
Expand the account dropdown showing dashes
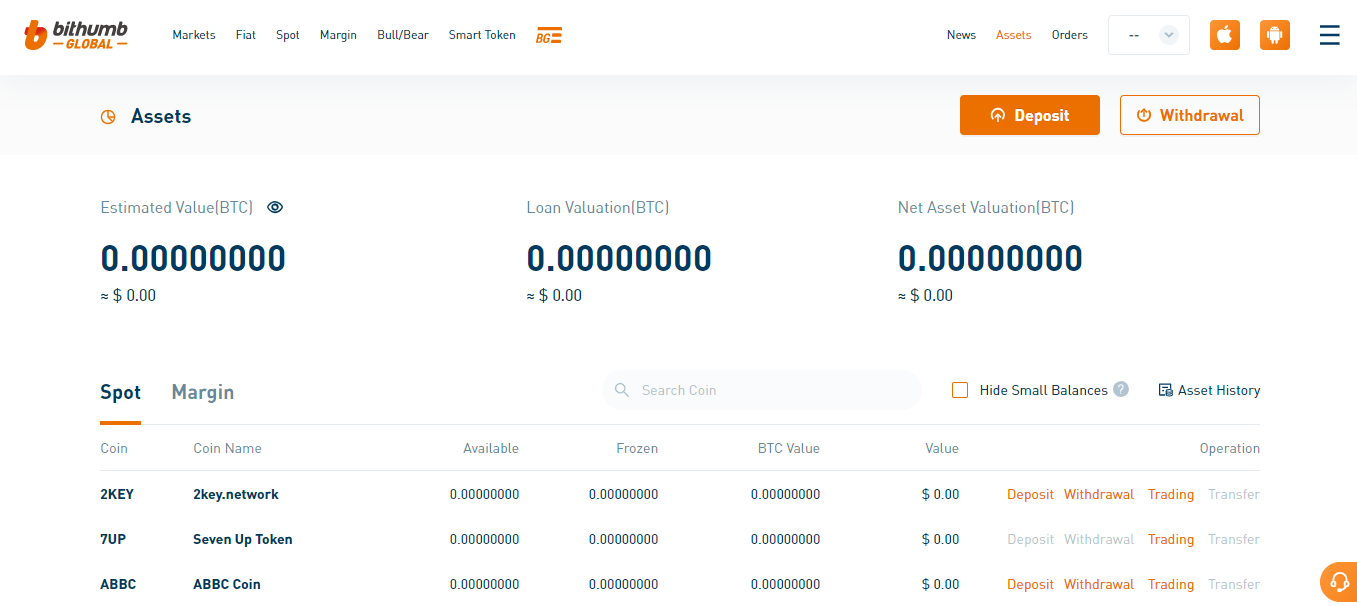point(1148,35)
